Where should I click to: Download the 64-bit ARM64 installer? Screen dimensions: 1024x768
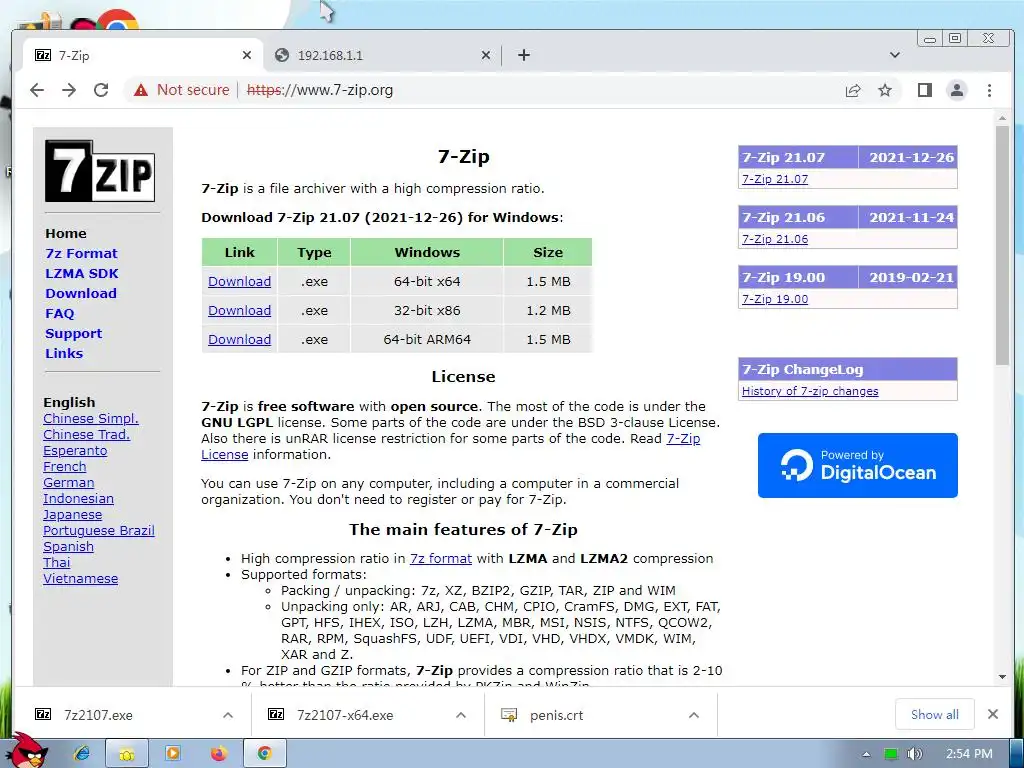tap(239, 340)
